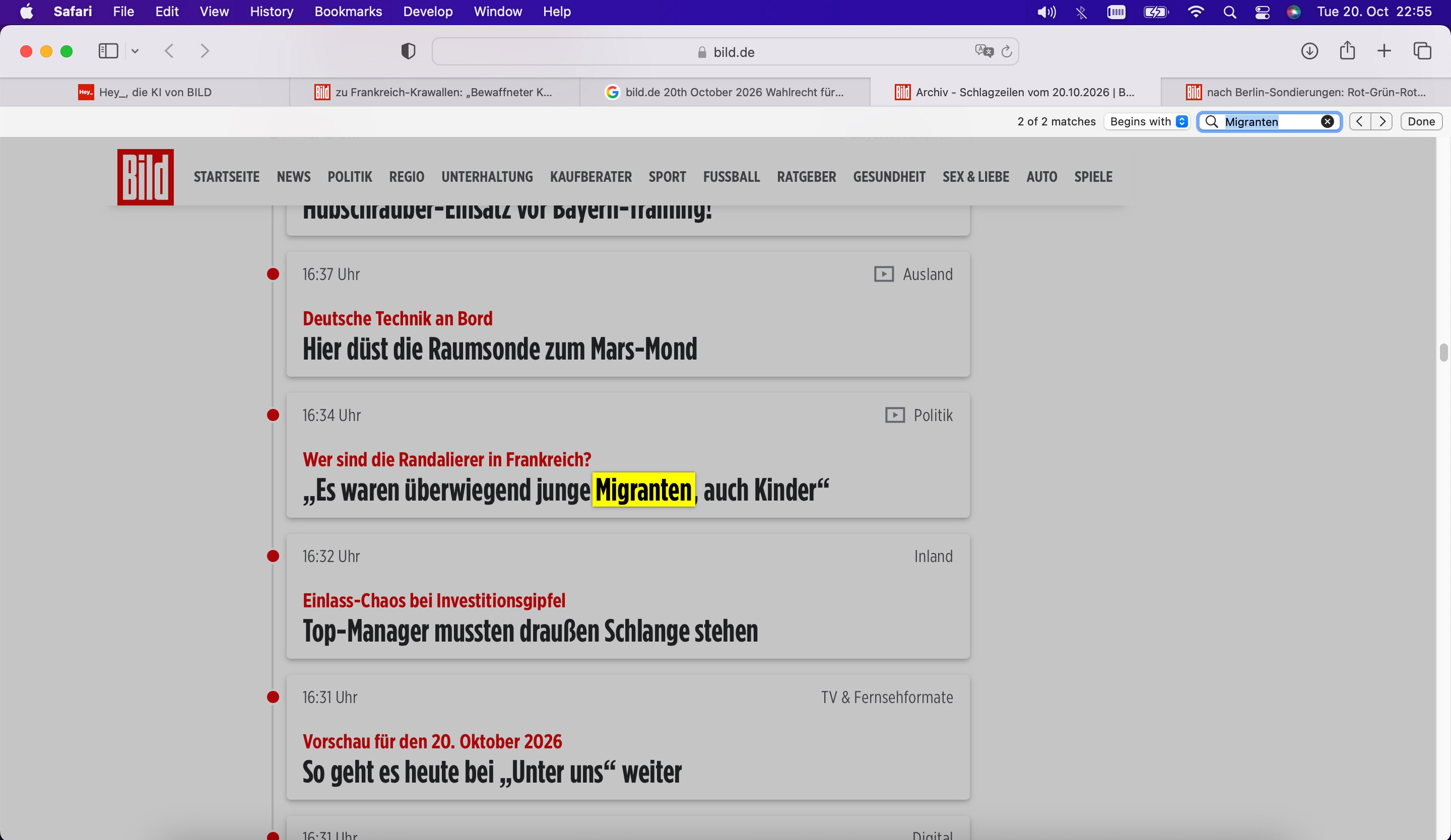
Task: Open Top-Manager Schlange stehen article
Action: coord(530,631)
